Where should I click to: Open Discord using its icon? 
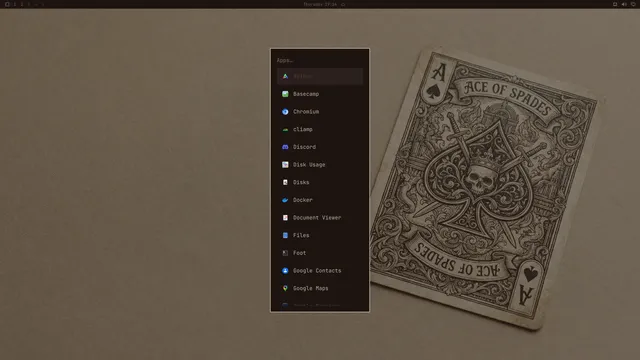point(285,147)
